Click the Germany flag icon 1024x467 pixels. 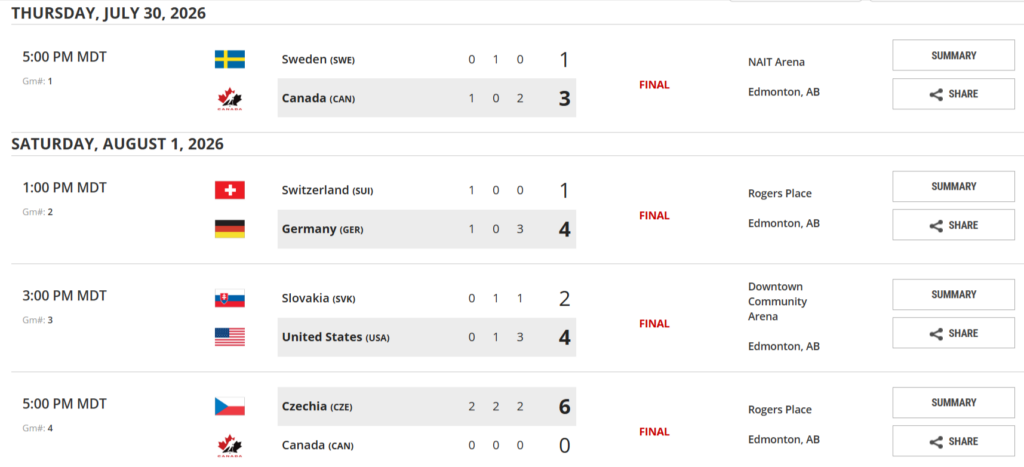[229, 229]
